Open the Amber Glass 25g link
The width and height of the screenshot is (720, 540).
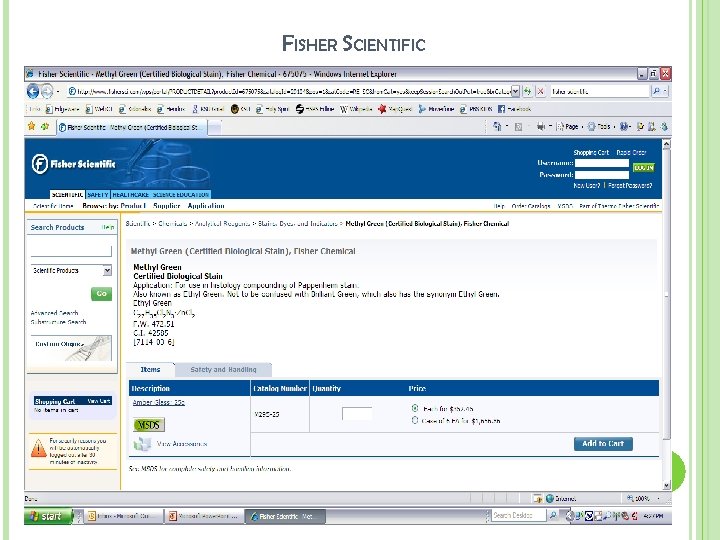(x=158, y=403)
